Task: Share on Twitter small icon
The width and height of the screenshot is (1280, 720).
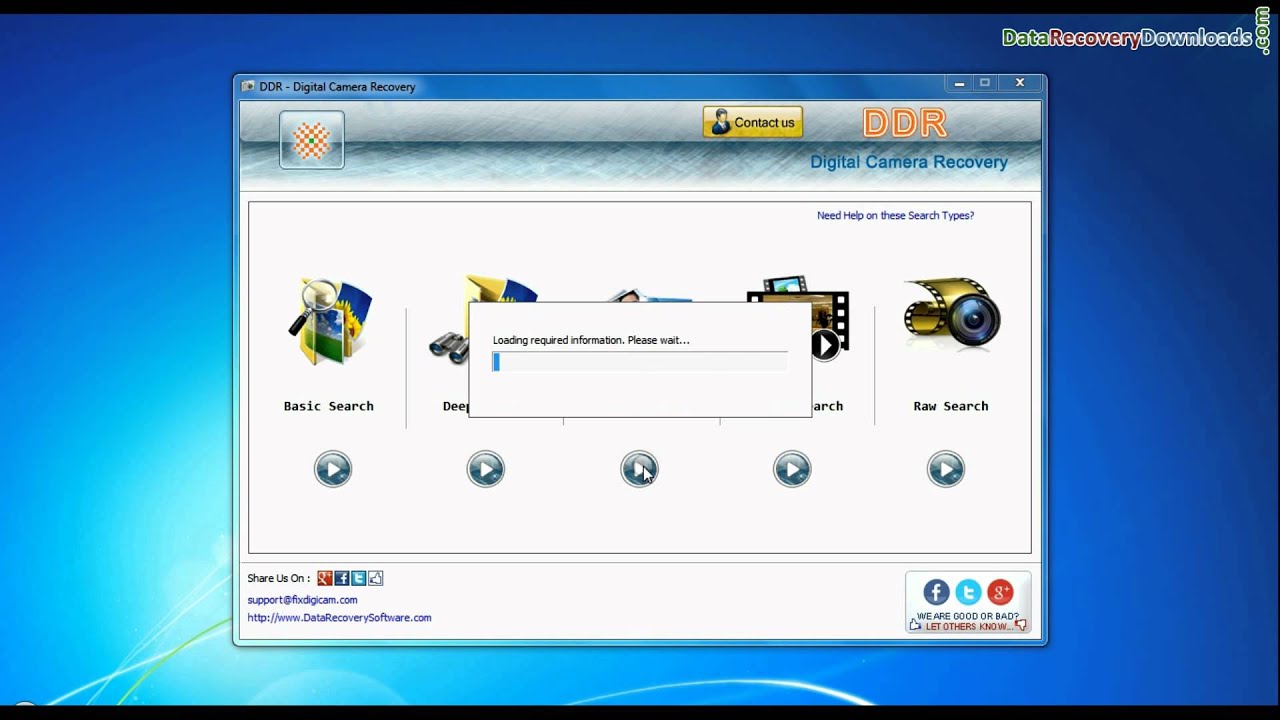Action: pyautogui.click(x=359, y=578)
